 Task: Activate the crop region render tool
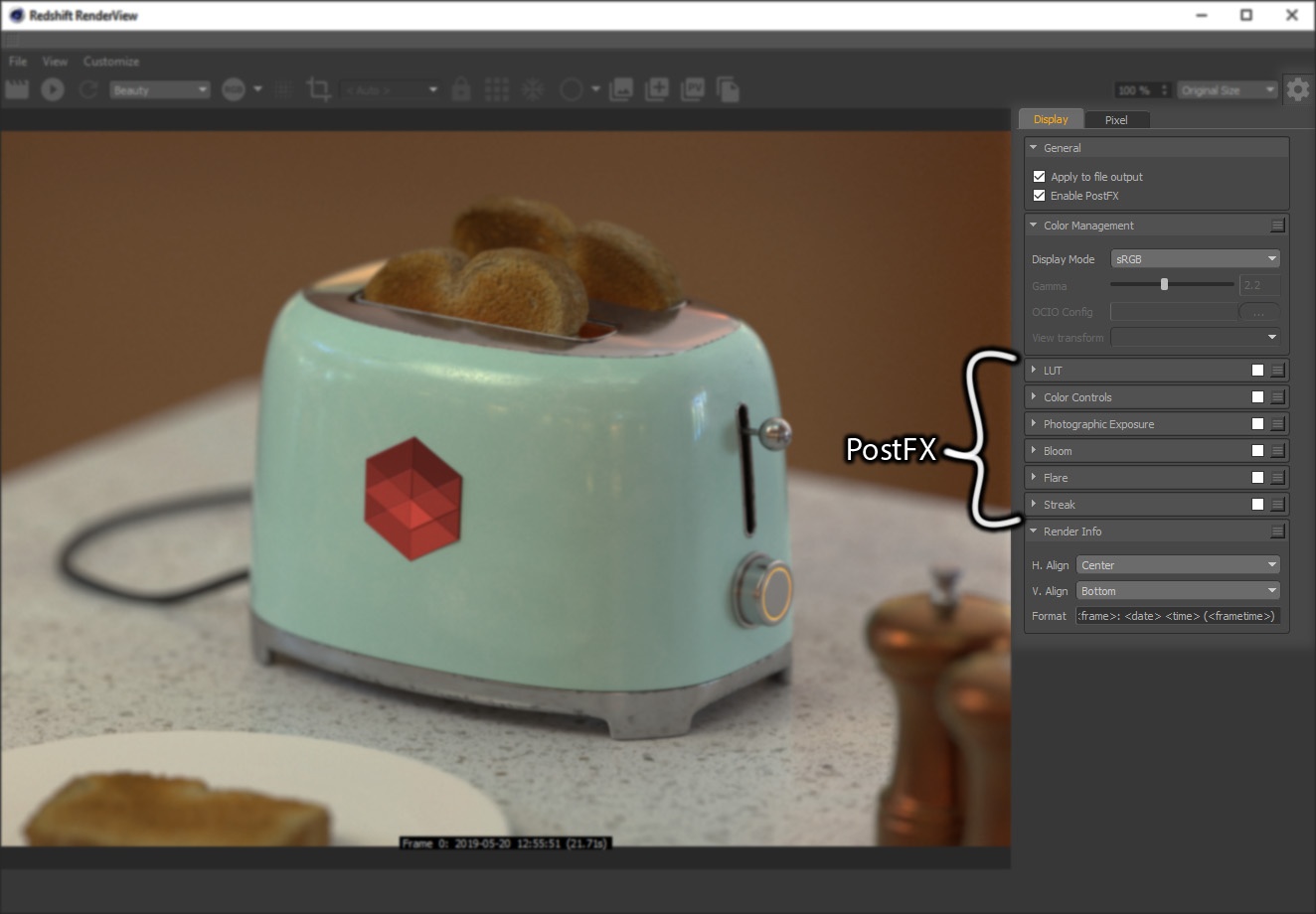click(x=318, y=89)
